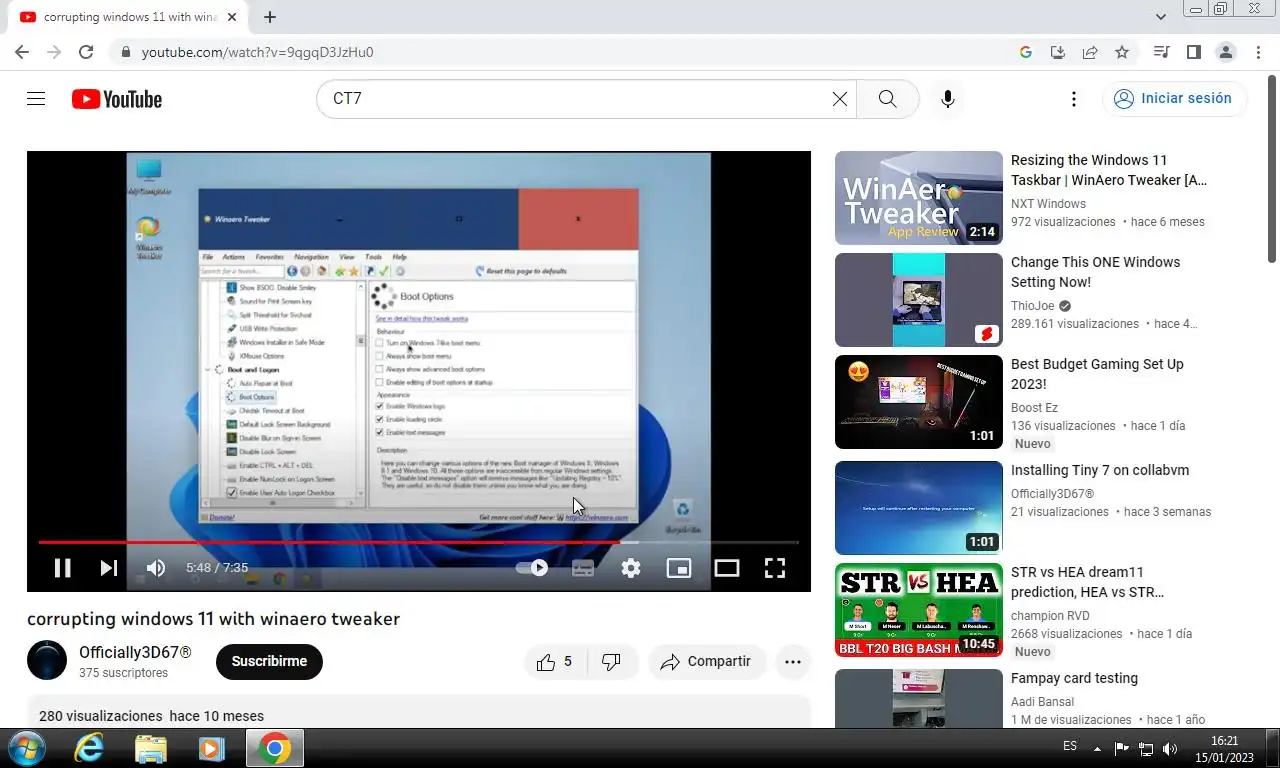Viewport: 1280px width, 768px height.
Task: Open media controls in Chrome toolbar
Action: (1161, 52)
